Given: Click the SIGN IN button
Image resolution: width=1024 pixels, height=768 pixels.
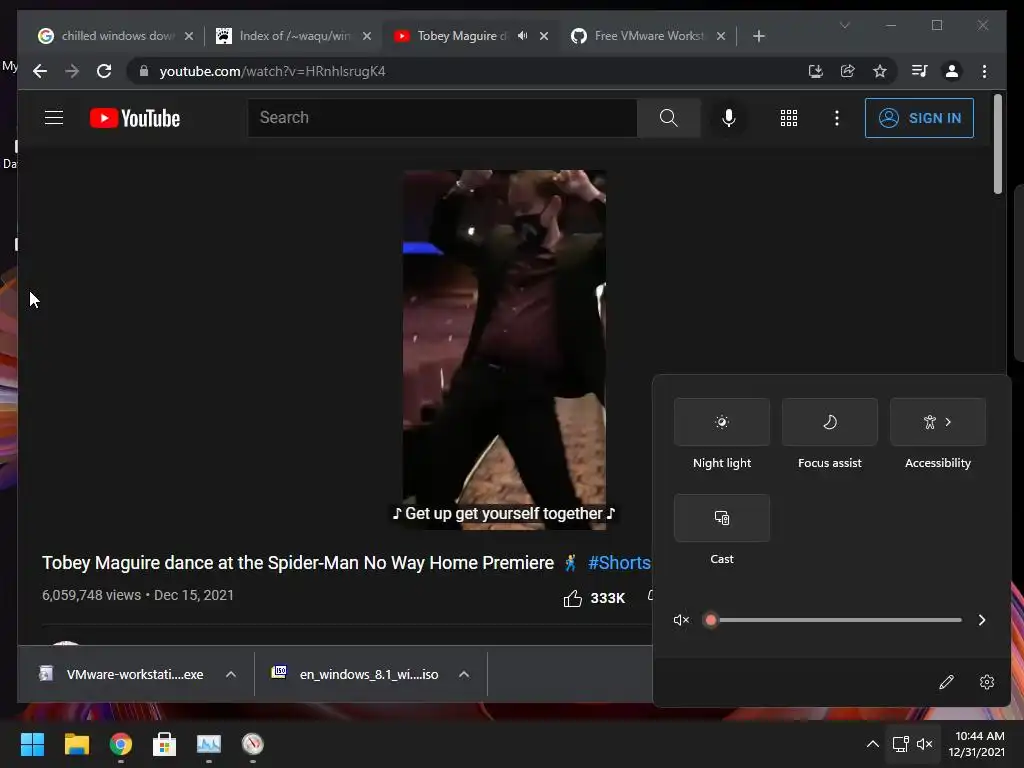Looking at the screenshot, I should (x=919, y=118).
